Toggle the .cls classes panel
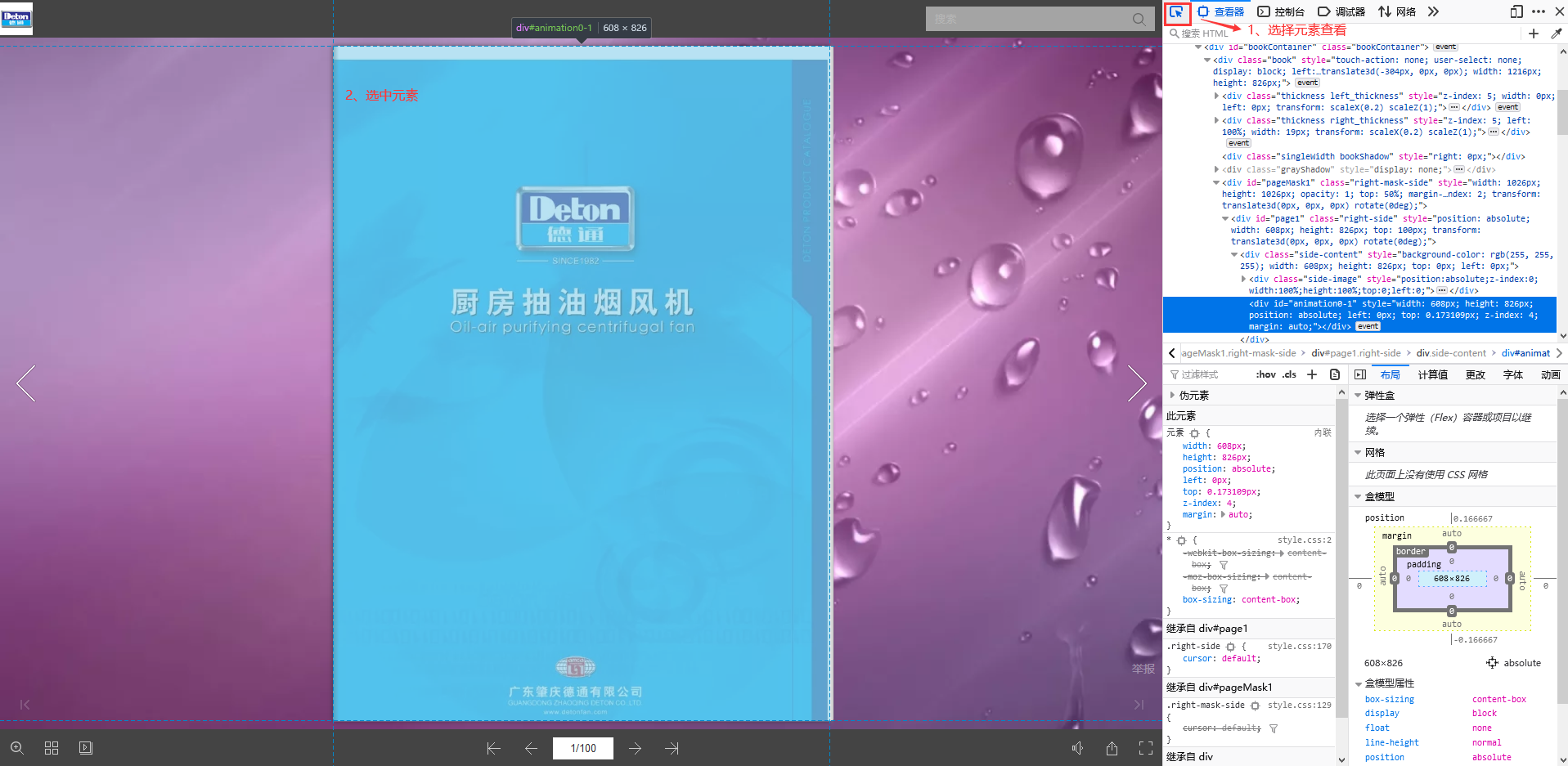This screenshot has height=766, width=1568. click(x=1289, y=374)
